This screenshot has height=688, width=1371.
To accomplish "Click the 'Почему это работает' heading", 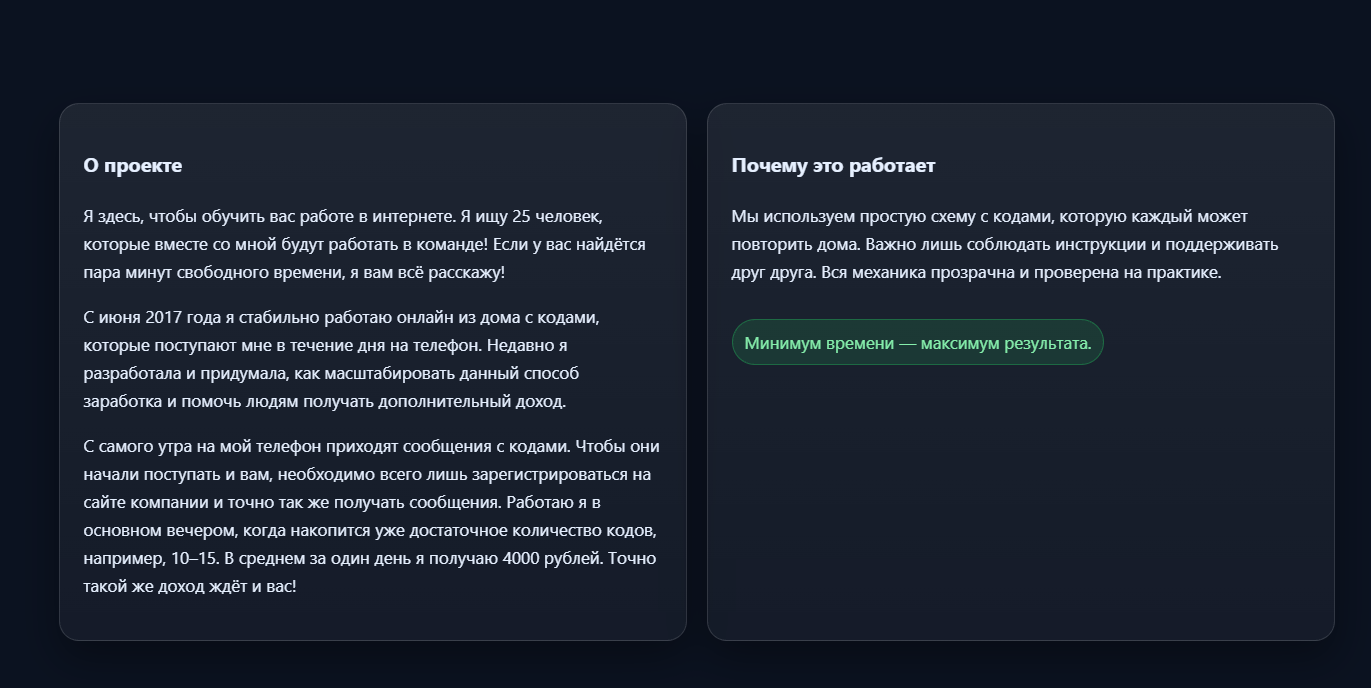I will [833, 166].
